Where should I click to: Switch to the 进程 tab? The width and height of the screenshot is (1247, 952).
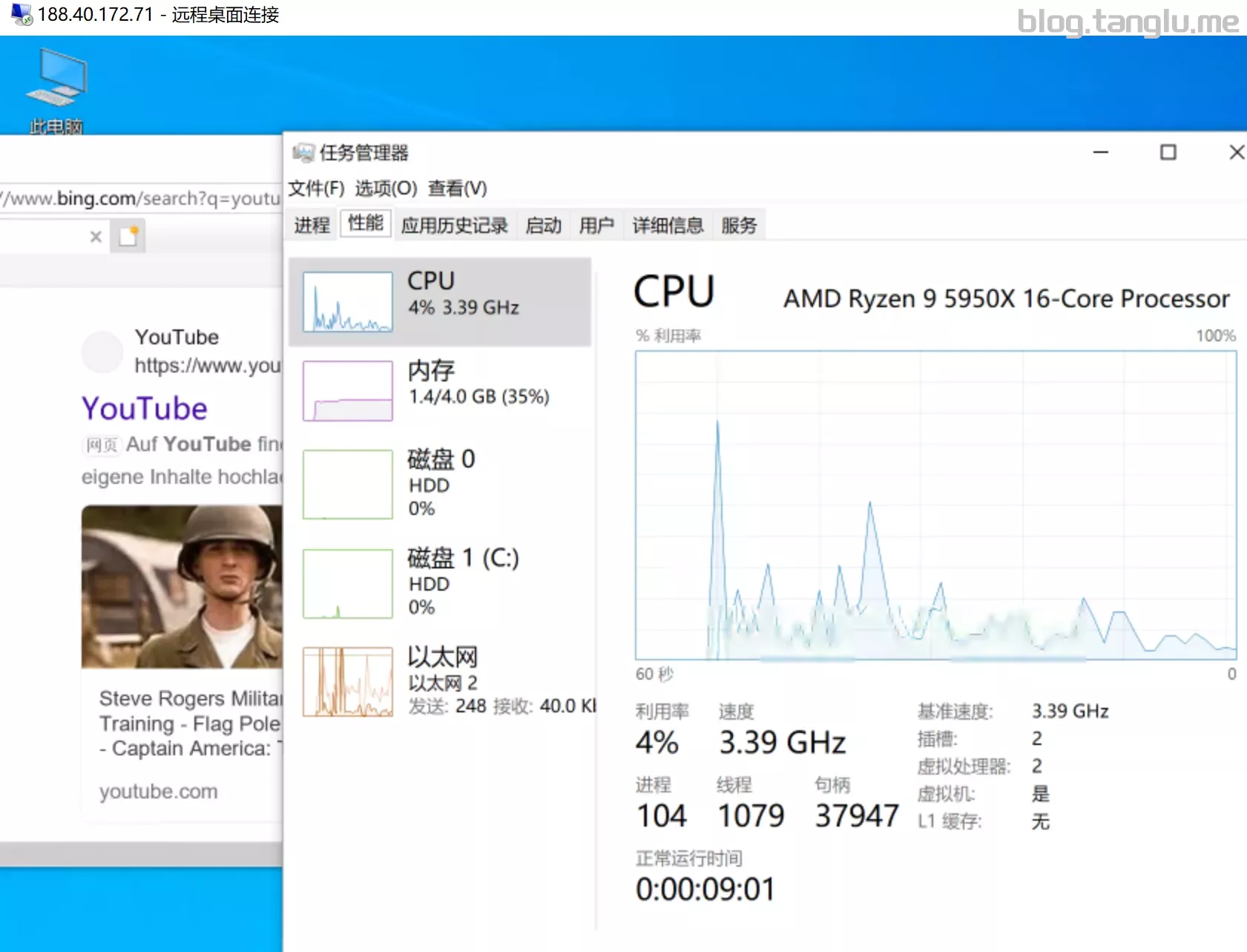(x=312, y=225)
